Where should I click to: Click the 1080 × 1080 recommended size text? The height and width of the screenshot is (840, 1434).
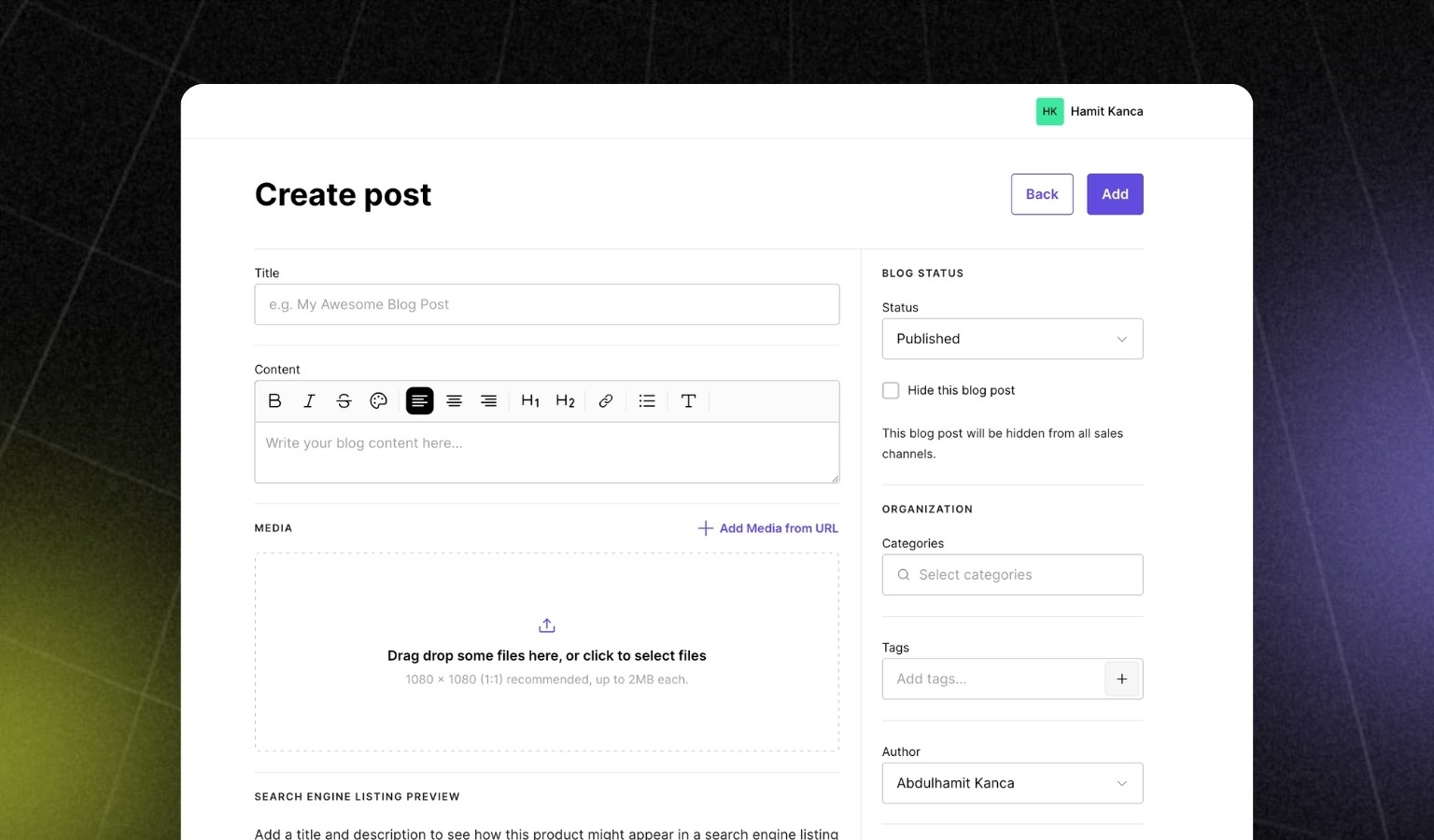click(x=547, y=679)
